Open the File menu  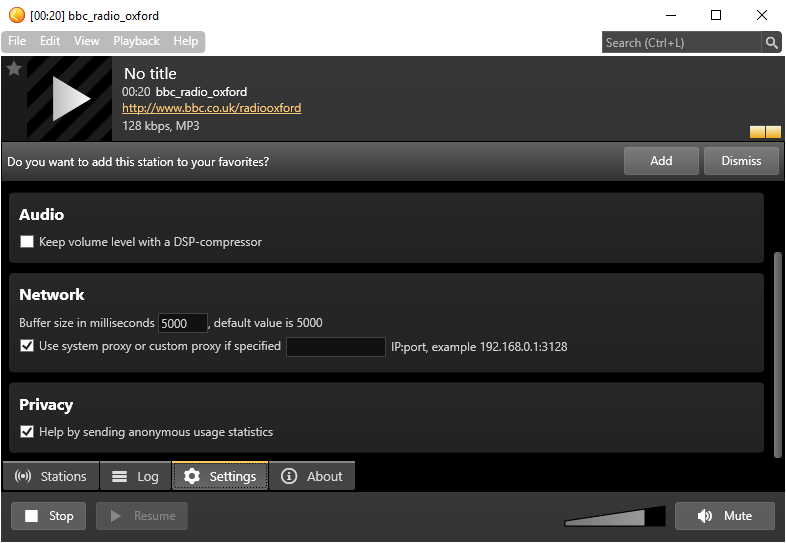[x=17, y=41]
